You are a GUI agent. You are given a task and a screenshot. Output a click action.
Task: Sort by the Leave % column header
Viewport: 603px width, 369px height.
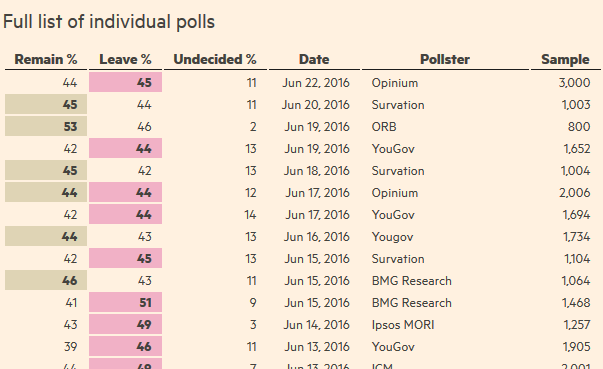click(125, 60)
